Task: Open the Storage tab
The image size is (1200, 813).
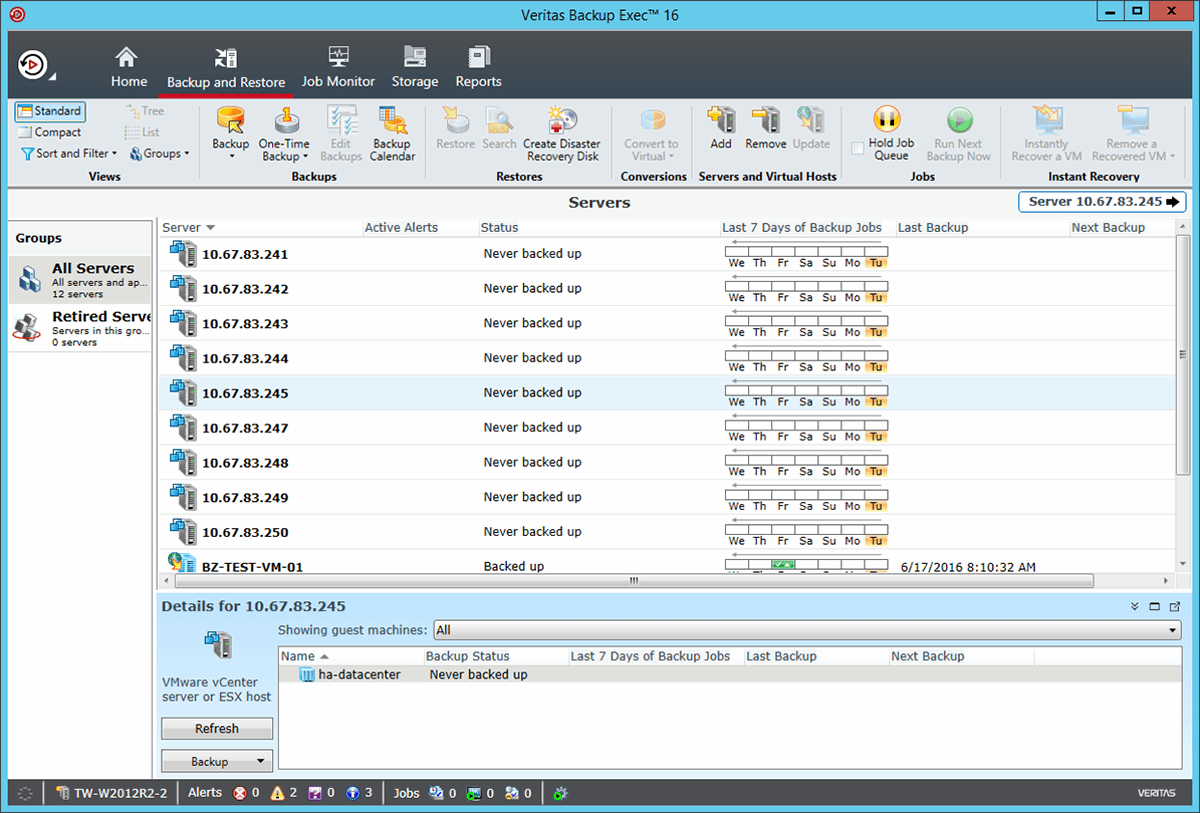Action: [x=414, y=66]
